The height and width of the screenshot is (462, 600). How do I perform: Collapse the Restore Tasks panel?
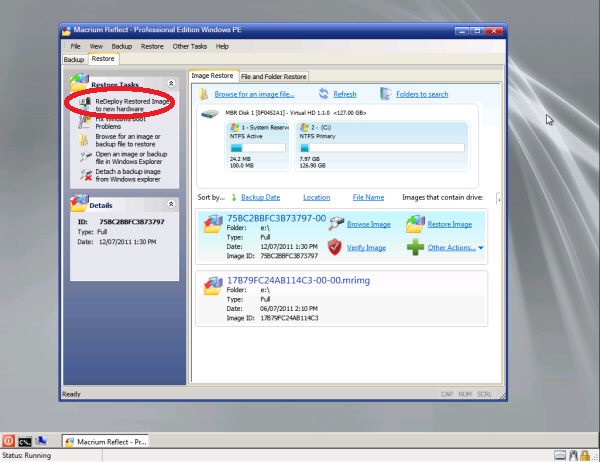click(x=171, y=83)
